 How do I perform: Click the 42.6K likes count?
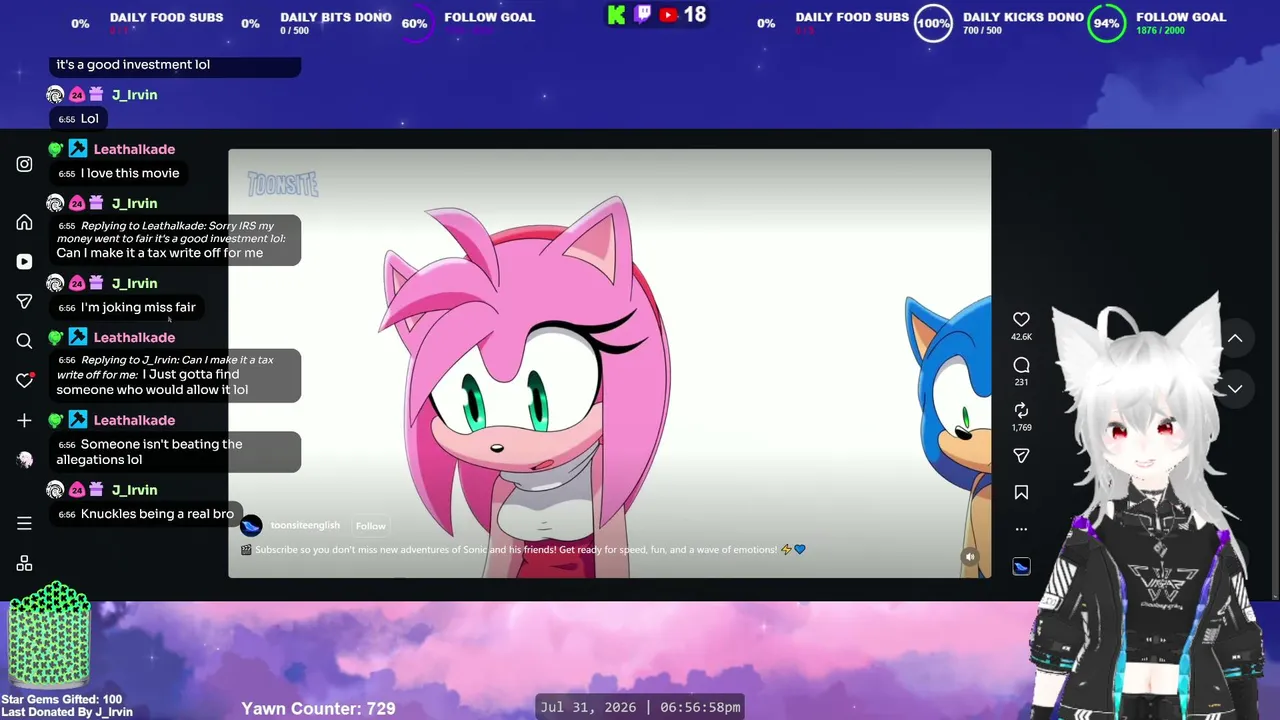(x=1021, y=337)
